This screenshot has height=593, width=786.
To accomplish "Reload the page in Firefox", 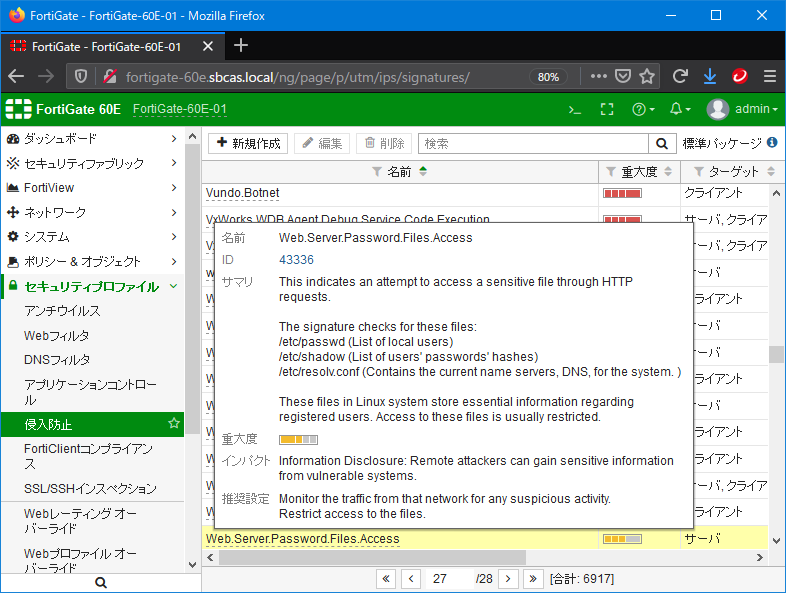I will (680, 77).
